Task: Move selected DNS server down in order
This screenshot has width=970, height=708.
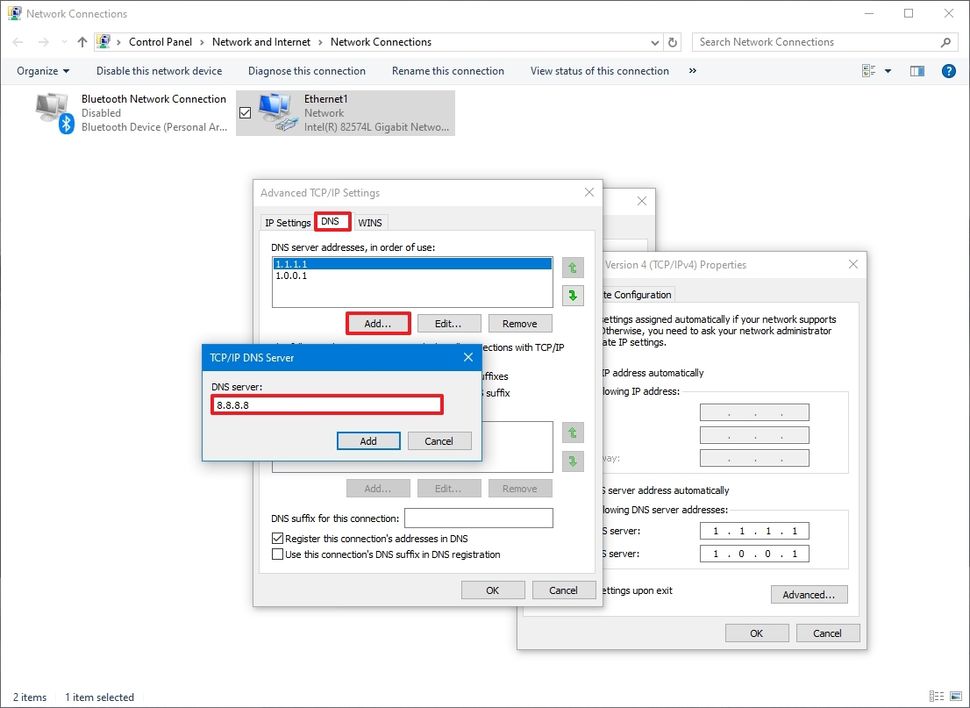Action: 571,295
